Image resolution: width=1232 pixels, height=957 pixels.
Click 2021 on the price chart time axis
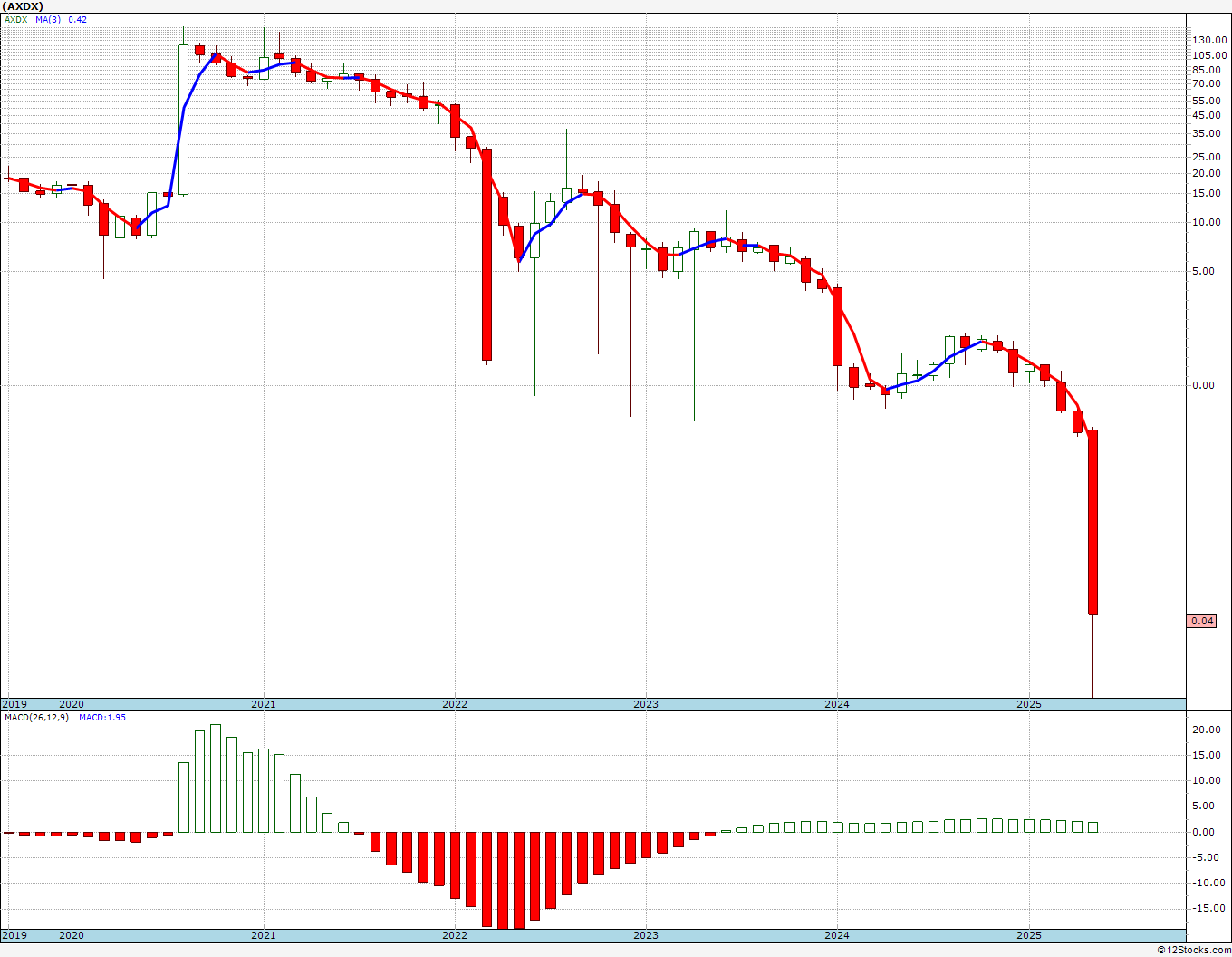coord(263,704)
